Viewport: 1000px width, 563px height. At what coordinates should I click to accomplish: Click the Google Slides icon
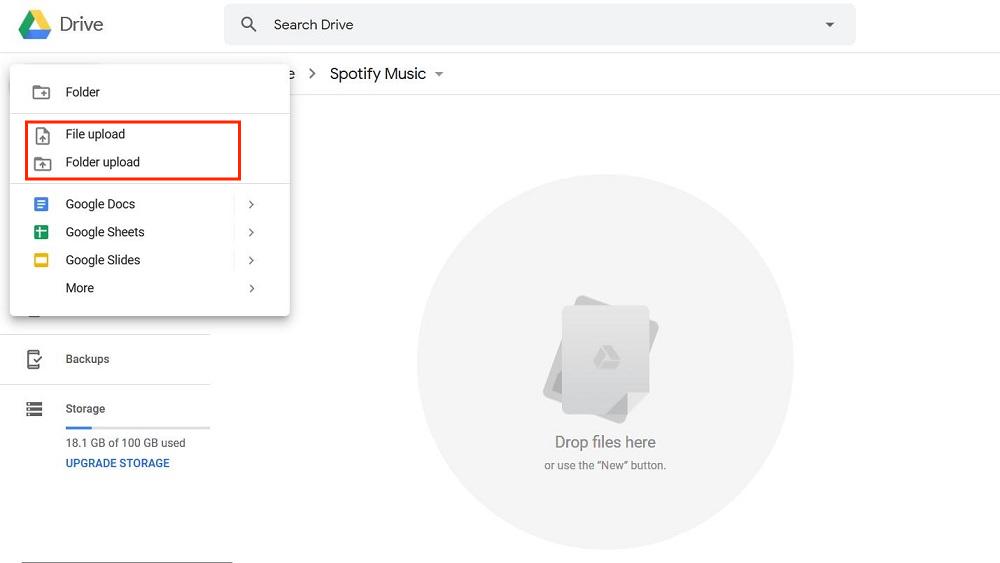point(41,260)
